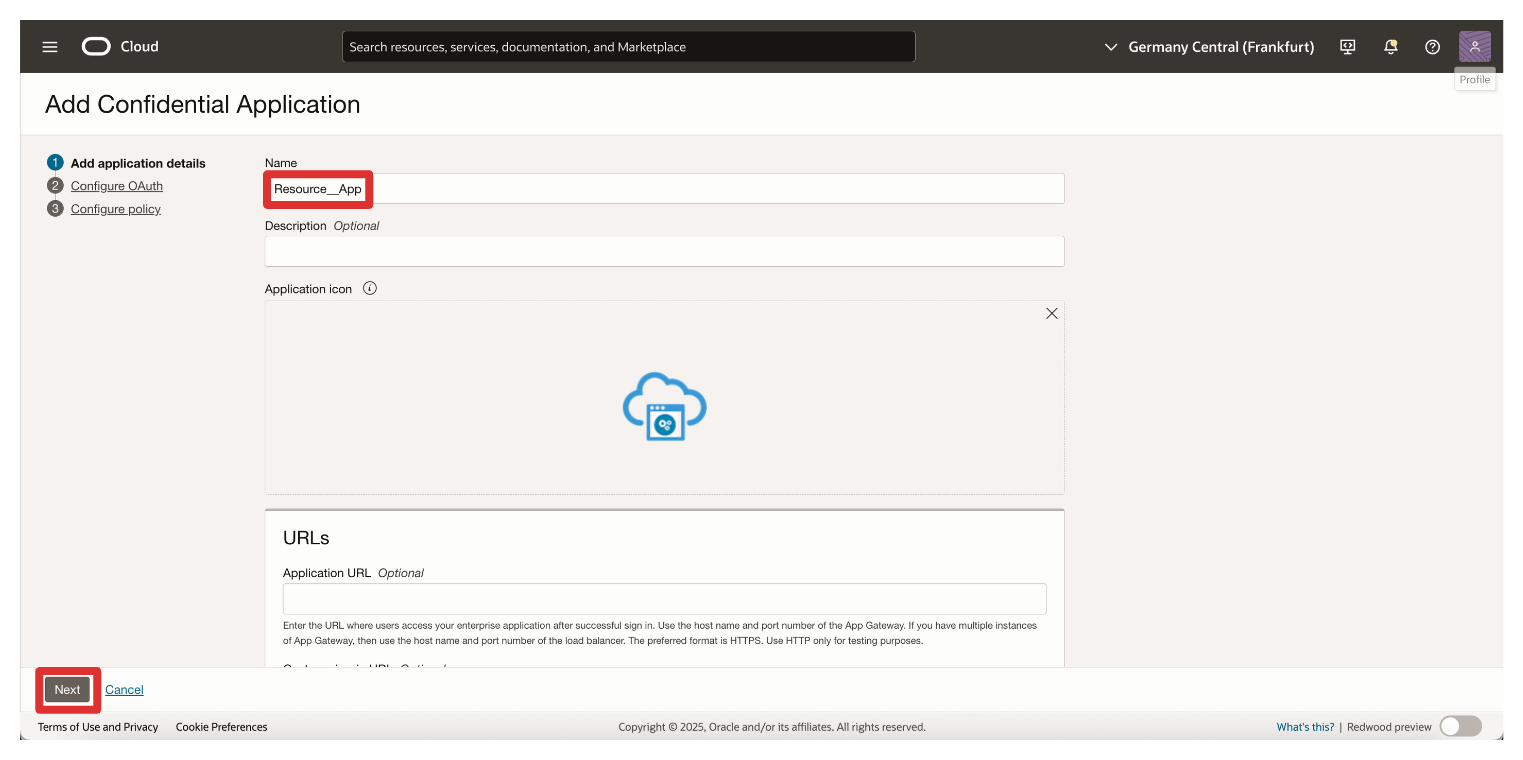
Task: Open the notifications bell icon
Action: pos(1390,47)
